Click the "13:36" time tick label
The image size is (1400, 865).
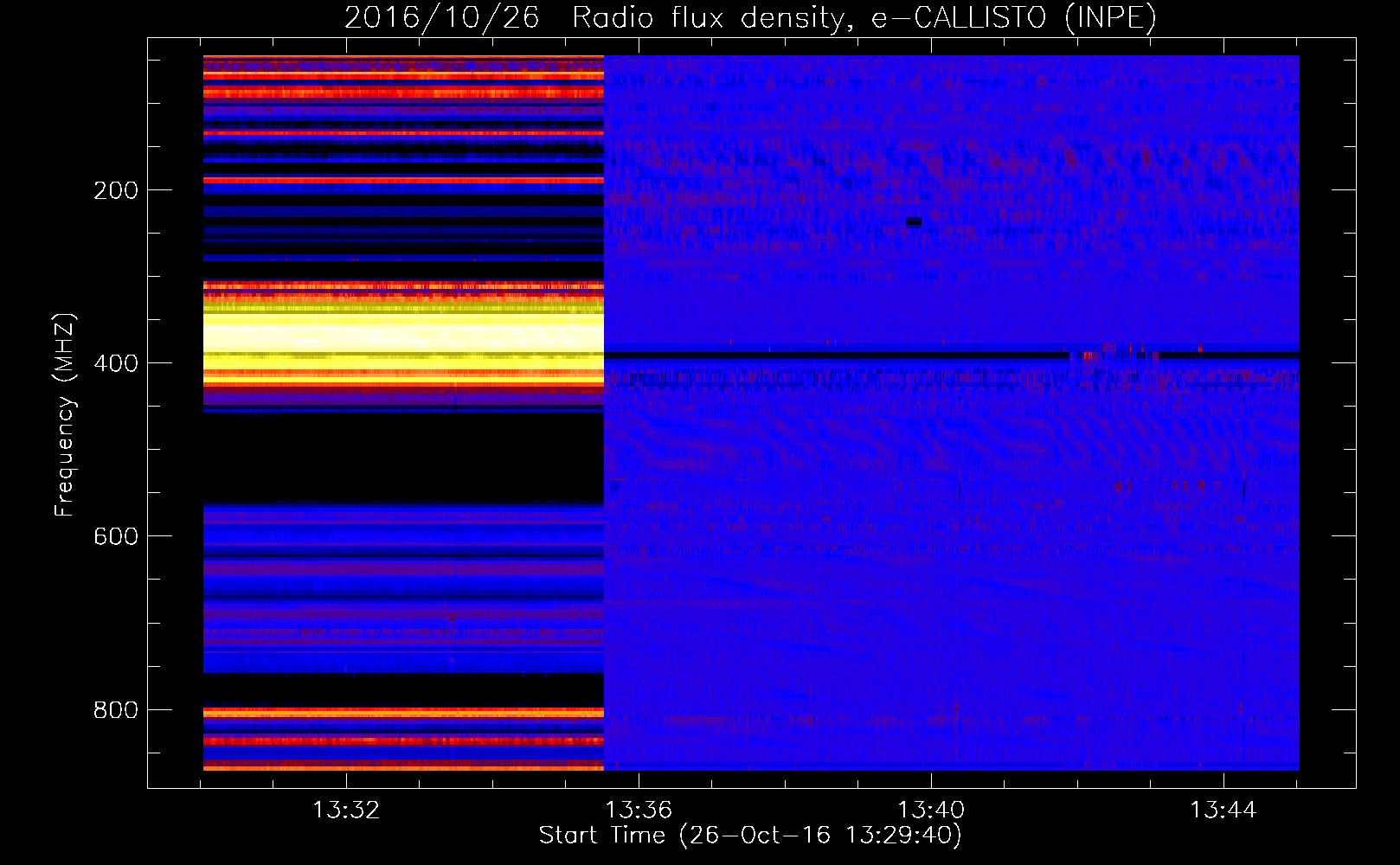(x=639, y=811)
